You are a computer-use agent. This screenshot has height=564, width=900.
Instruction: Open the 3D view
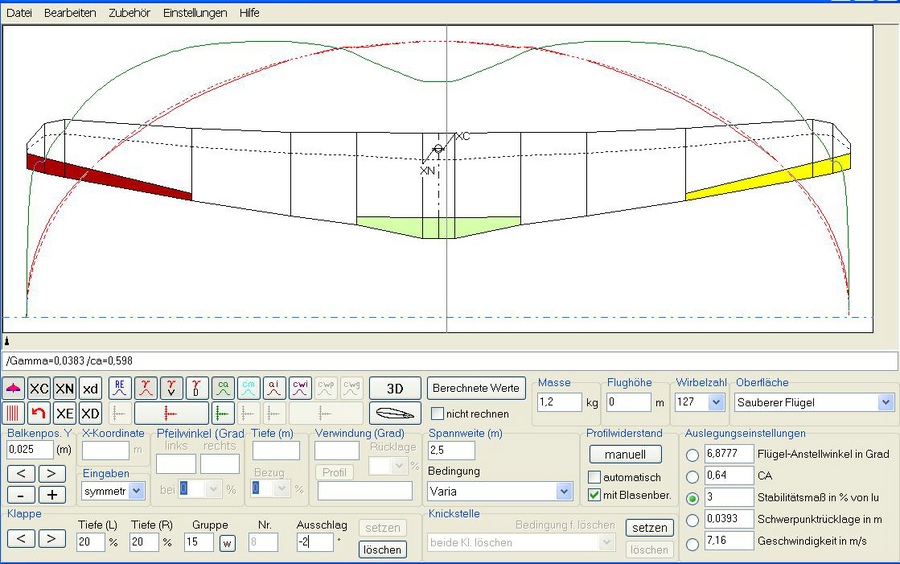[394, 388]
